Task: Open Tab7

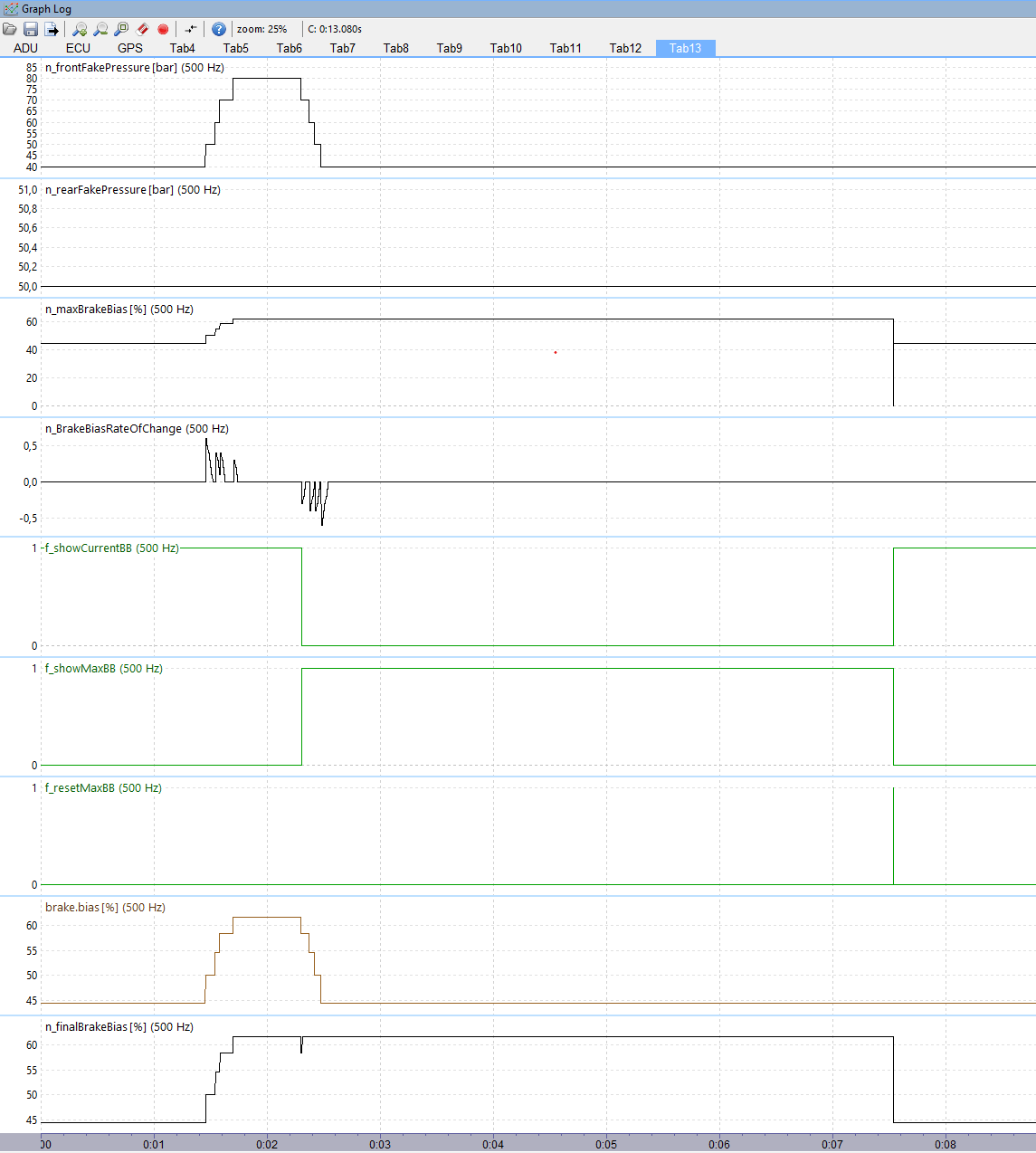Action: coord(343,48)
